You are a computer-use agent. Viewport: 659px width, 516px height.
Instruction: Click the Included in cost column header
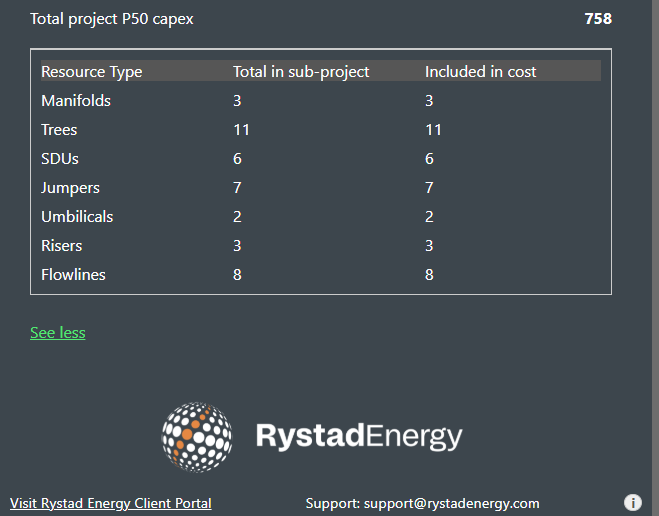tap(481, 72)
